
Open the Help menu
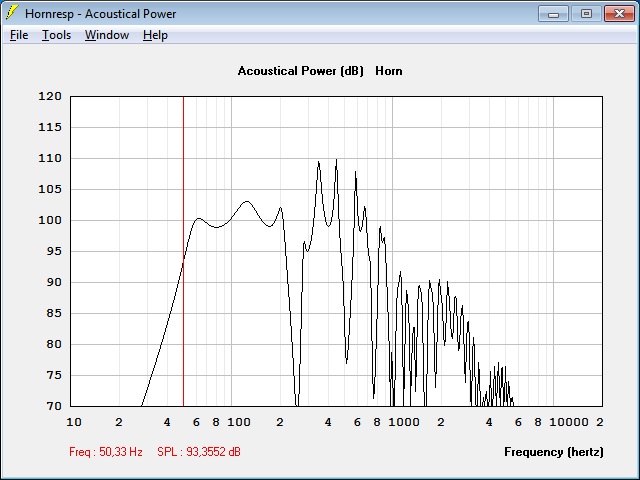coord(155,35)
